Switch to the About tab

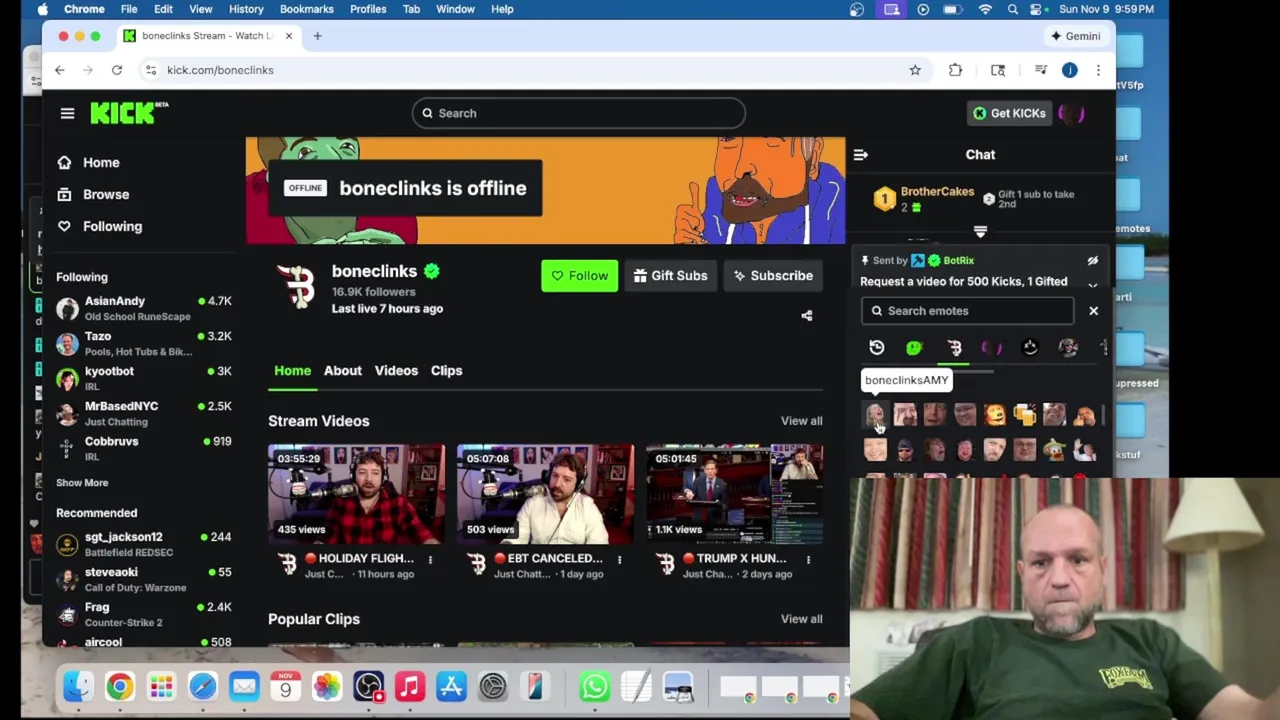(342, 371)
